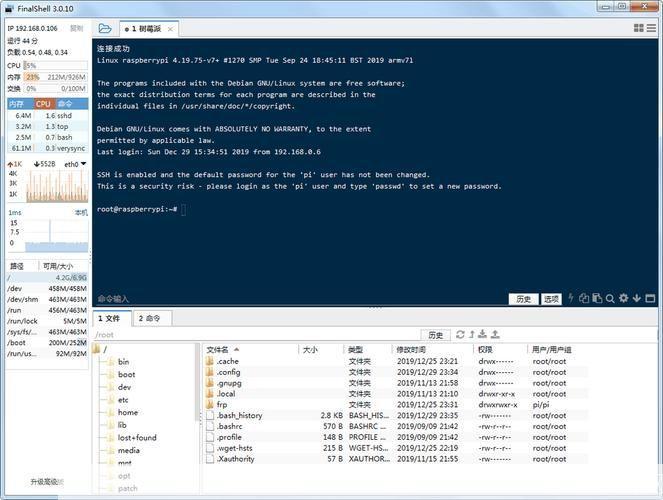663x500 pixels.
Task: Select the dev folder in tree
Action: coord(119,387)
